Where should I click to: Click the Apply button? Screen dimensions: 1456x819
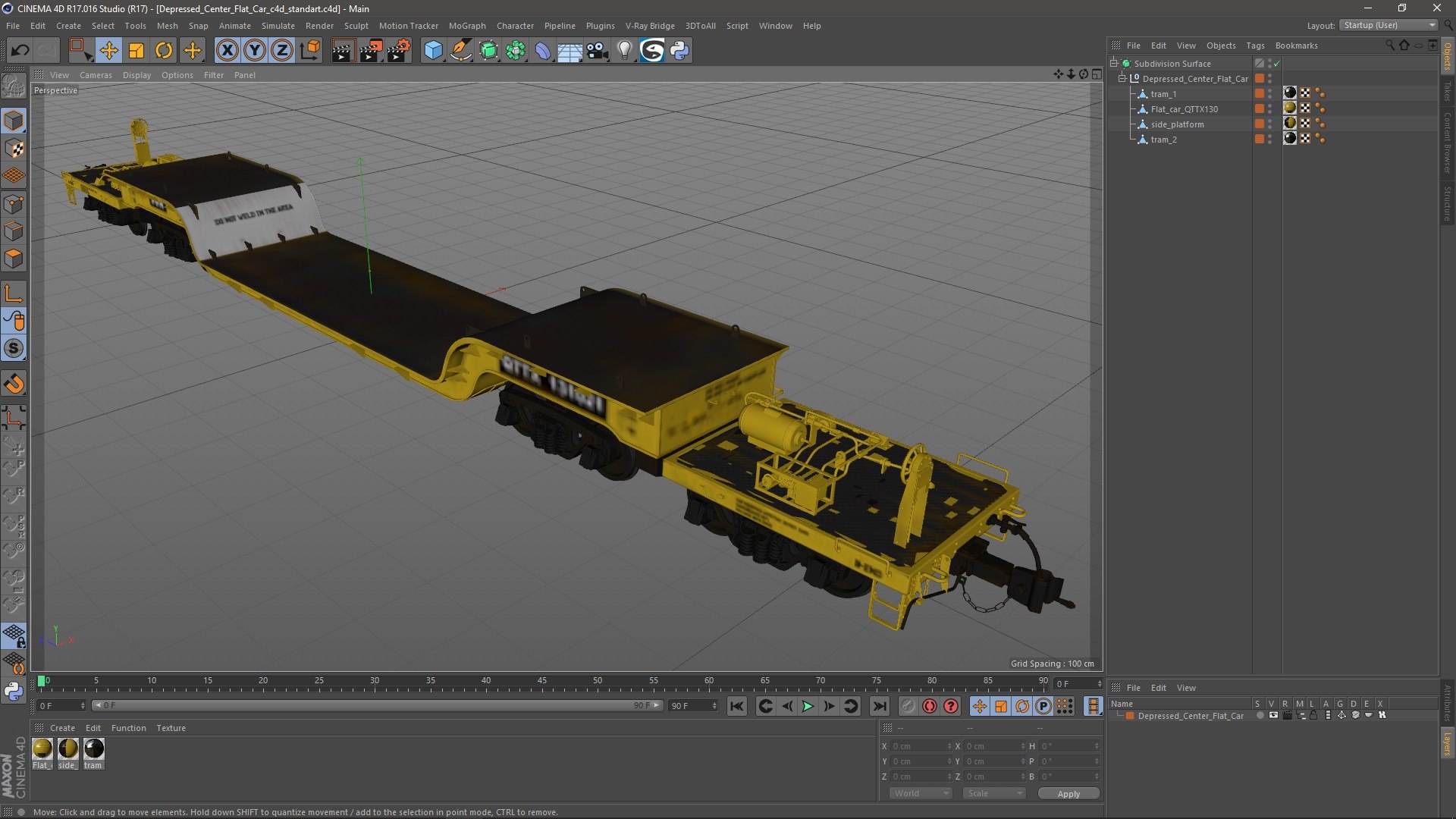click(1068, 794)
